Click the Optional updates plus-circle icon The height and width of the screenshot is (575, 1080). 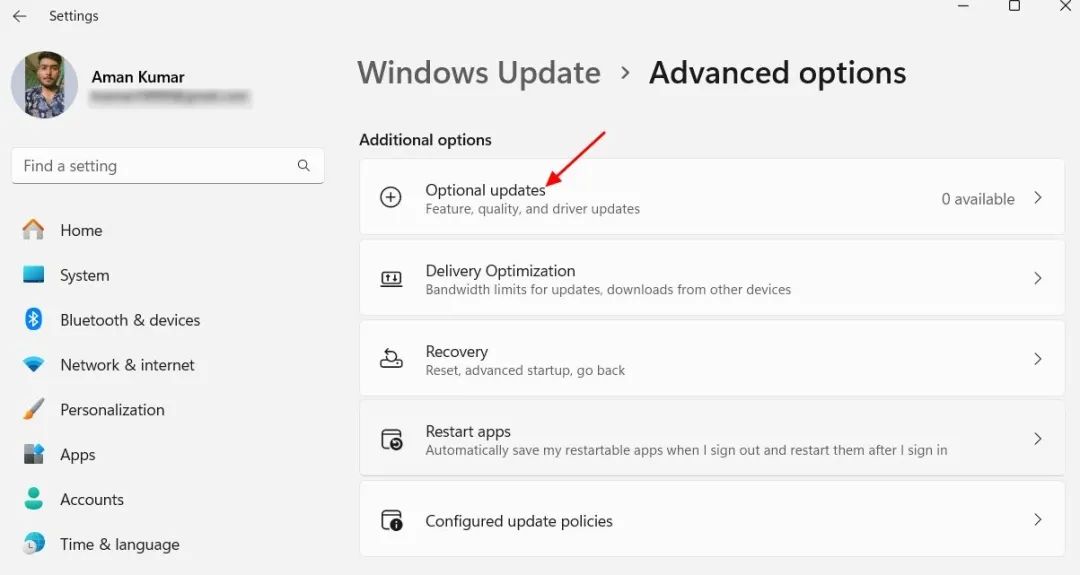(x=391, y=198)
